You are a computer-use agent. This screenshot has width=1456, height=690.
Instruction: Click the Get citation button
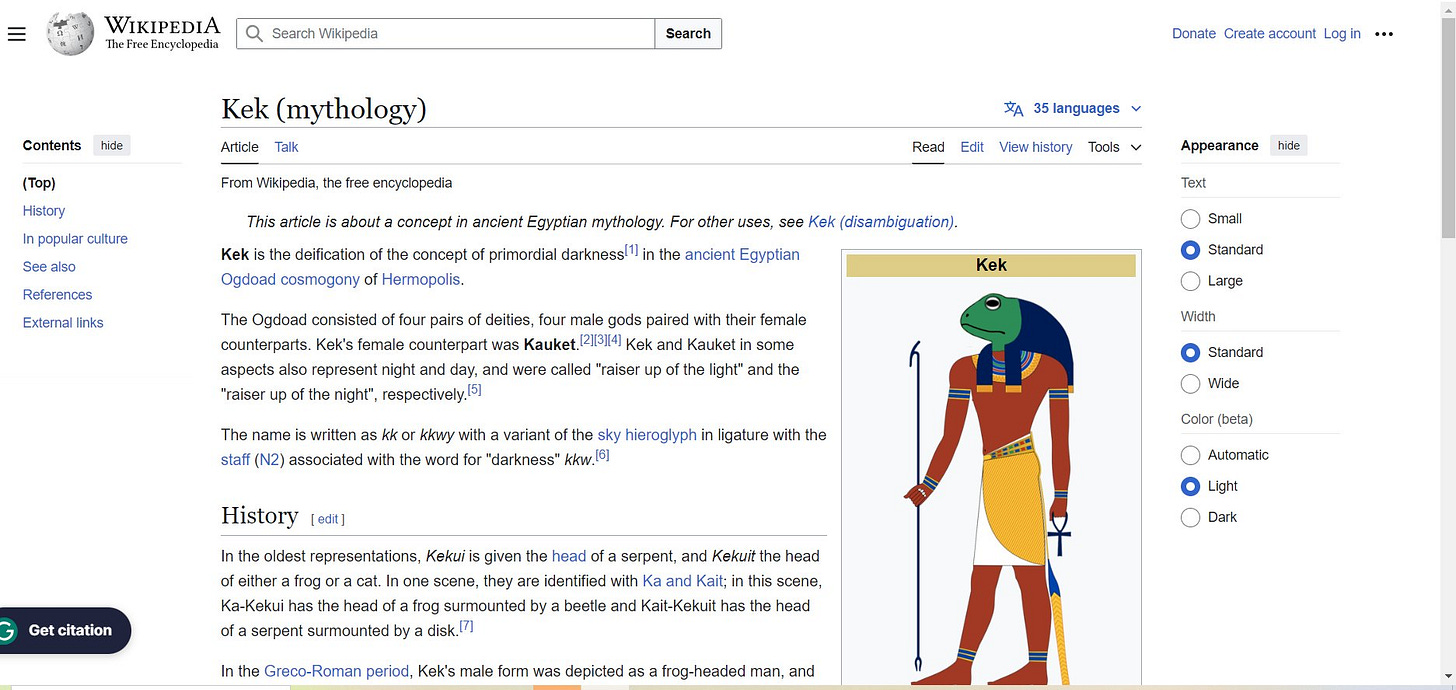coord(65,631)
